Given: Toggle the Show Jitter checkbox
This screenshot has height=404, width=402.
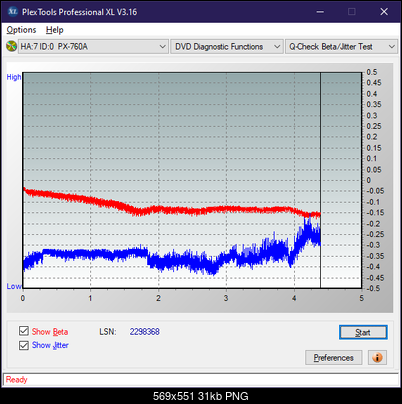Looking at the screenshot, I should pyautogui.click(x=24, y=345).
